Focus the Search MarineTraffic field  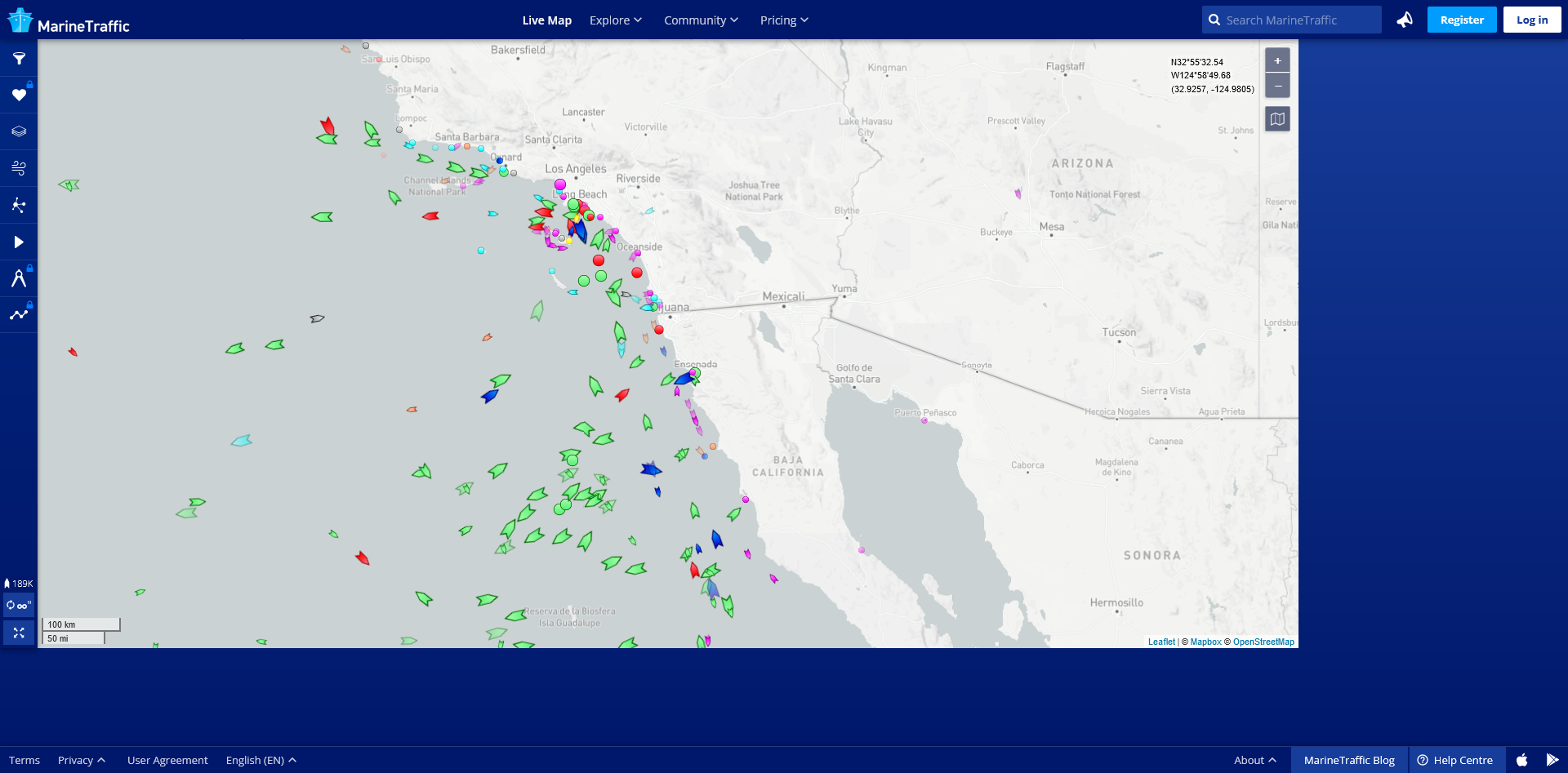click(x=1292, y=20)
